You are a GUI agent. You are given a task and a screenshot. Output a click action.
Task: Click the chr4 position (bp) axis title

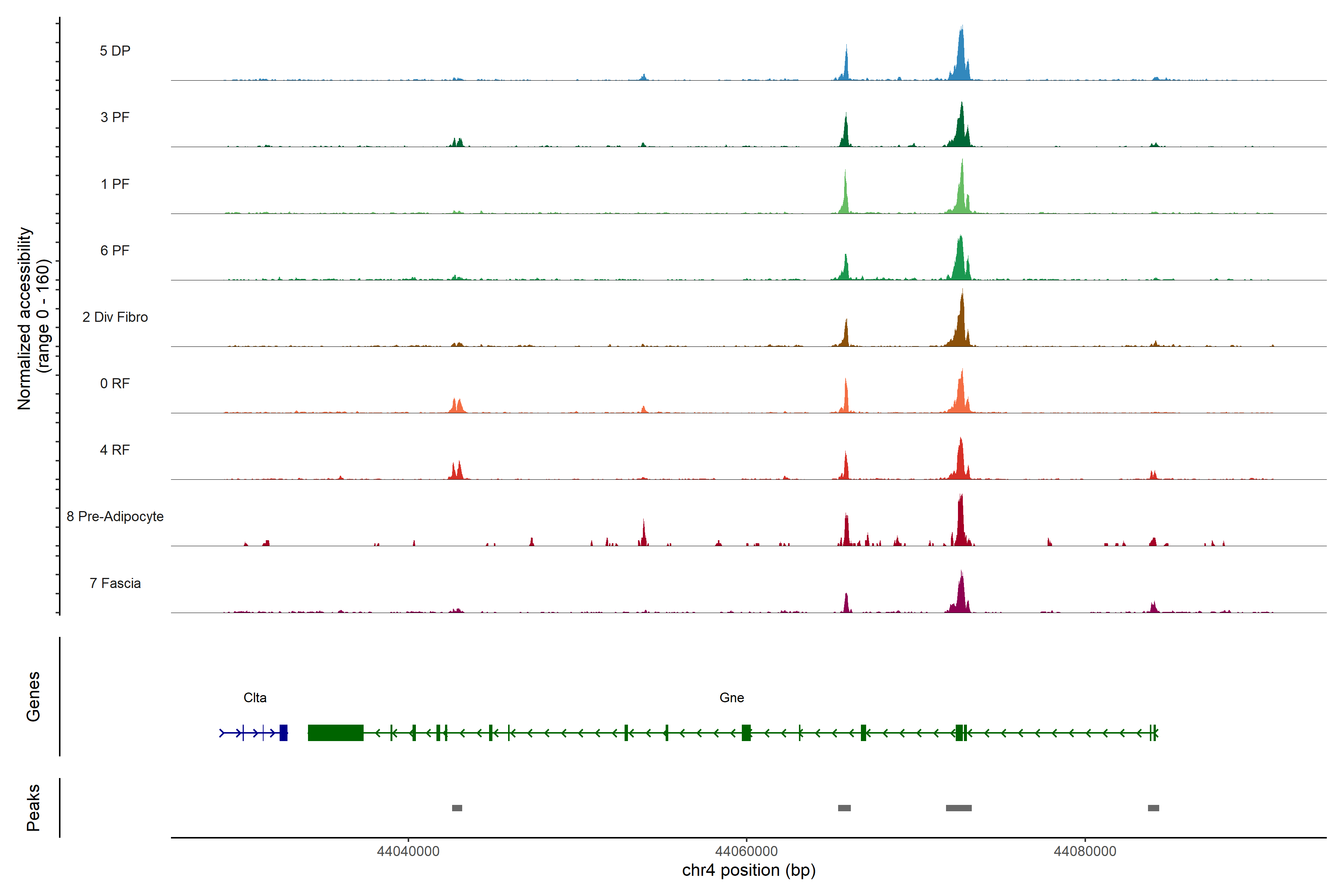point(749,870)
